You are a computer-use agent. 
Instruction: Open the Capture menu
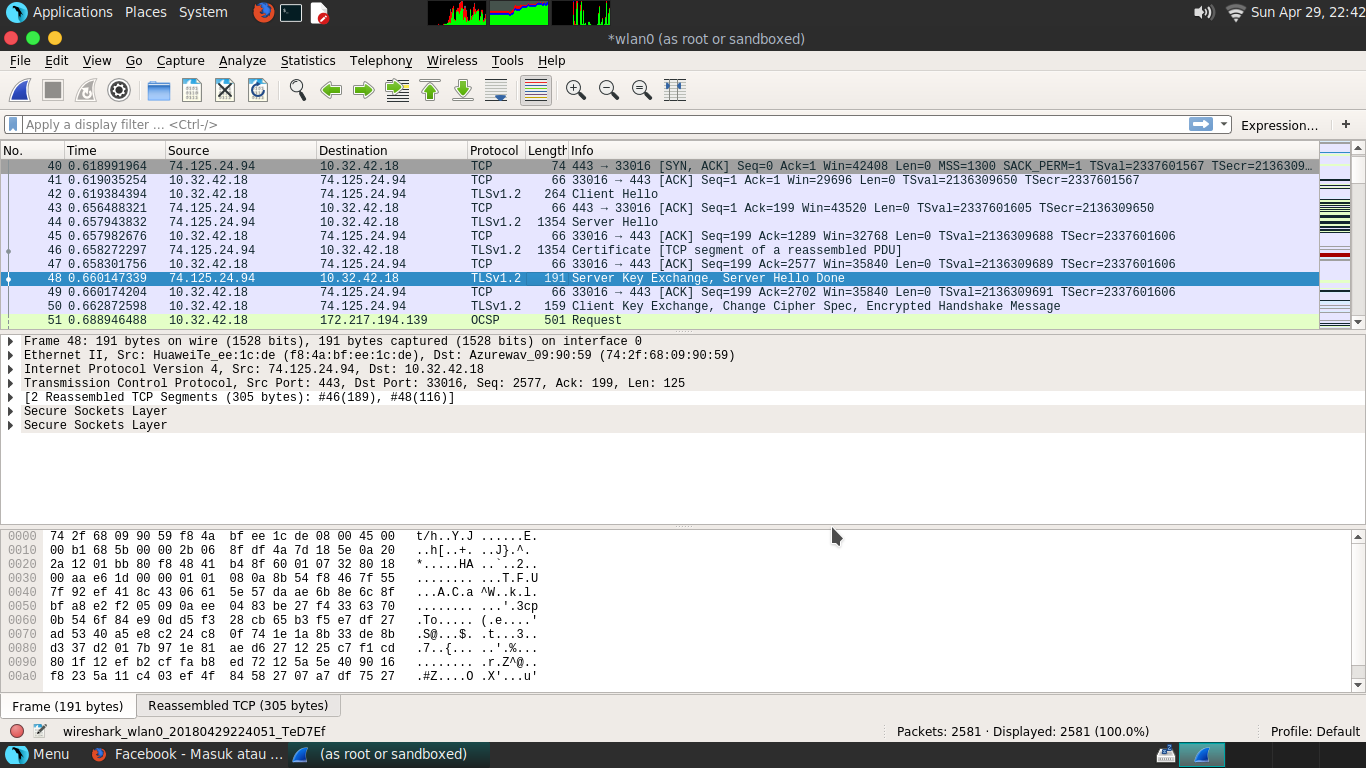180,60
